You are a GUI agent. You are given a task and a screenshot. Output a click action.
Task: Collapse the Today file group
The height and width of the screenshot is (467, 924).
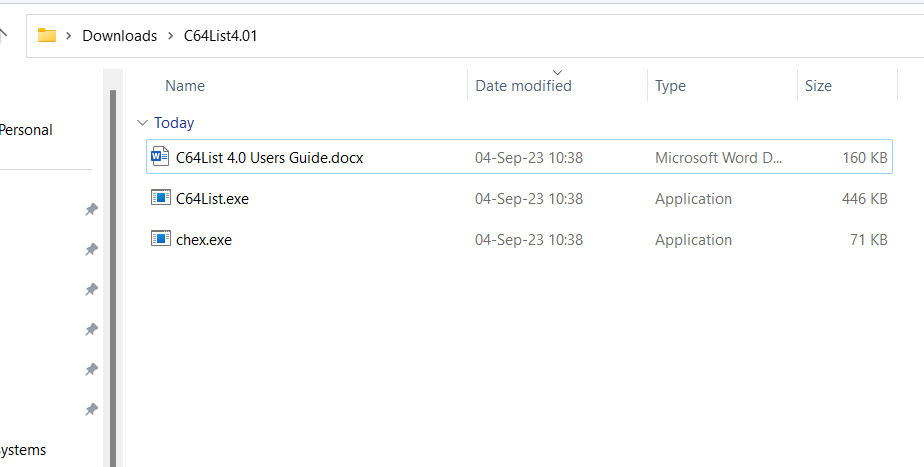pos(140,123)
